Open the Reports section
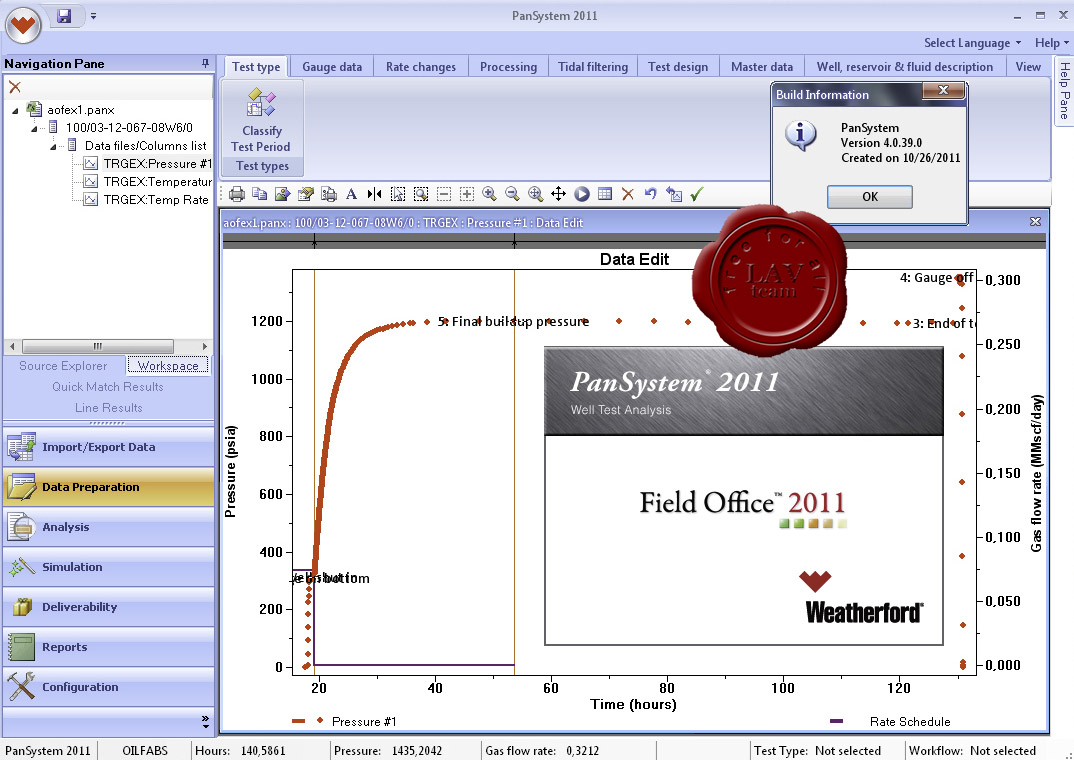 tap(108, 647)
